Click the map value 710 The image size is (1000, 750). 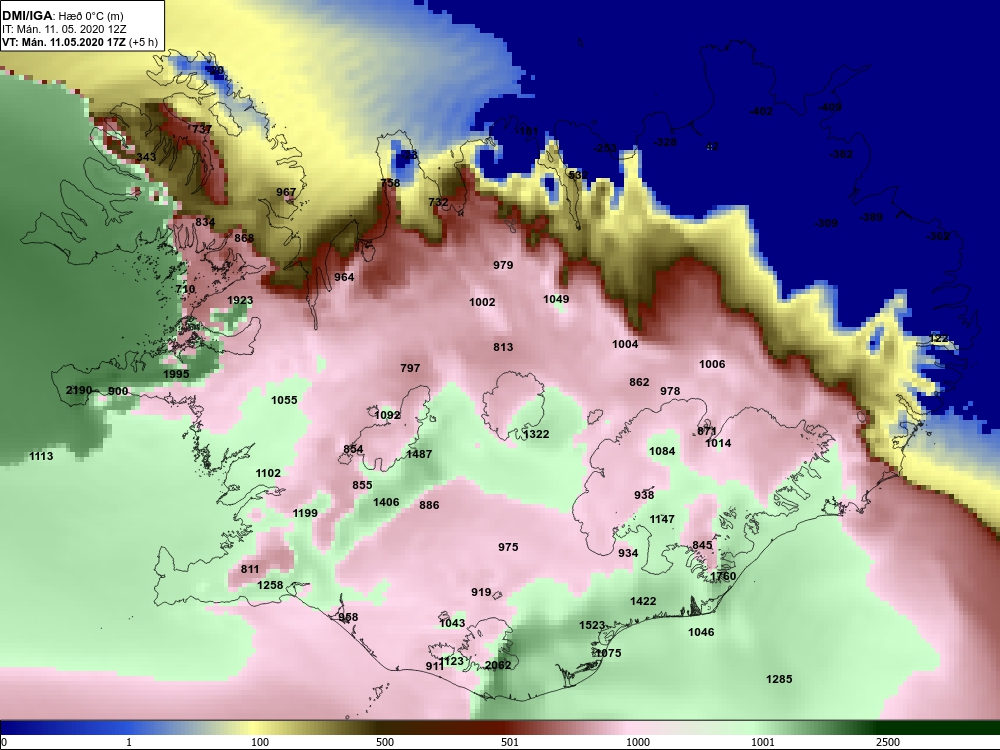185,289
